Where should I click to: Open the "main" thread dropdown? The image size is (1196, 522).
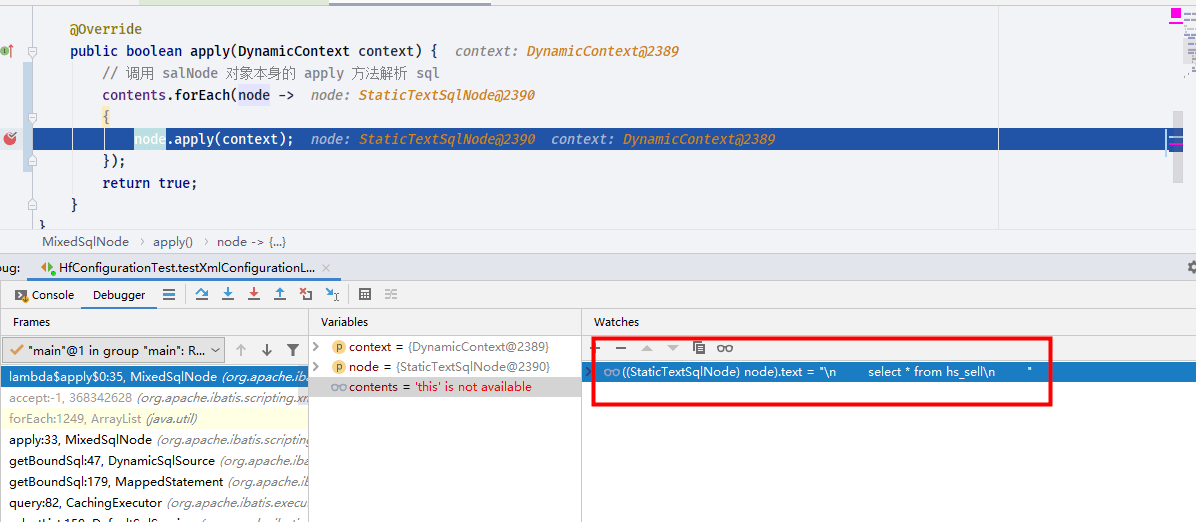coord(114,350)
